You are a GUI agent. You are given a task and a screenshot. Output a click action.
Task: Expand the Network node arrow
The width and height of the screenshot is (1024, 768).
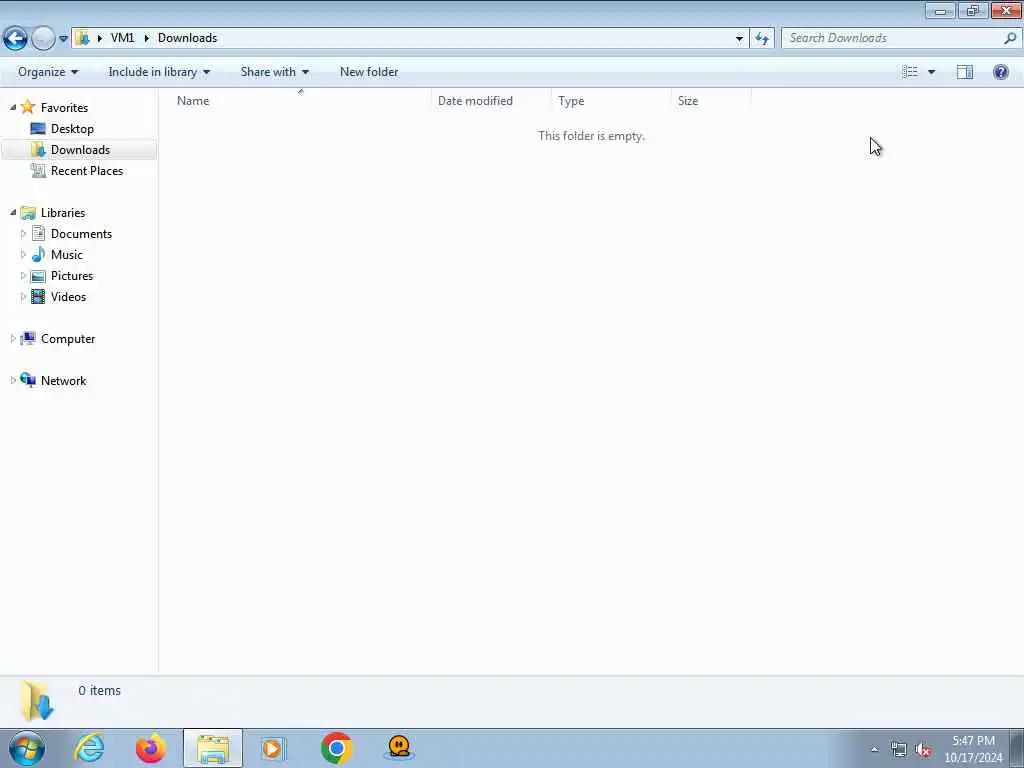(12, 381)
